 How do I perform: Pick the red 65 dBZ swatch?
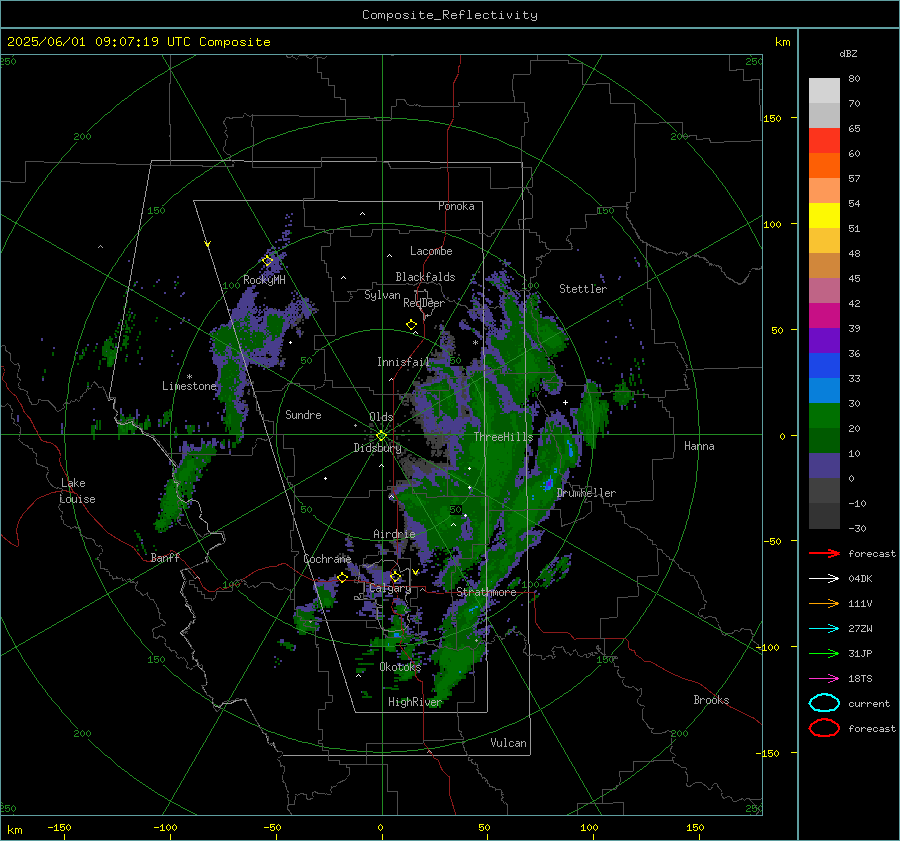pyautogui.click(x=824, y=141)
